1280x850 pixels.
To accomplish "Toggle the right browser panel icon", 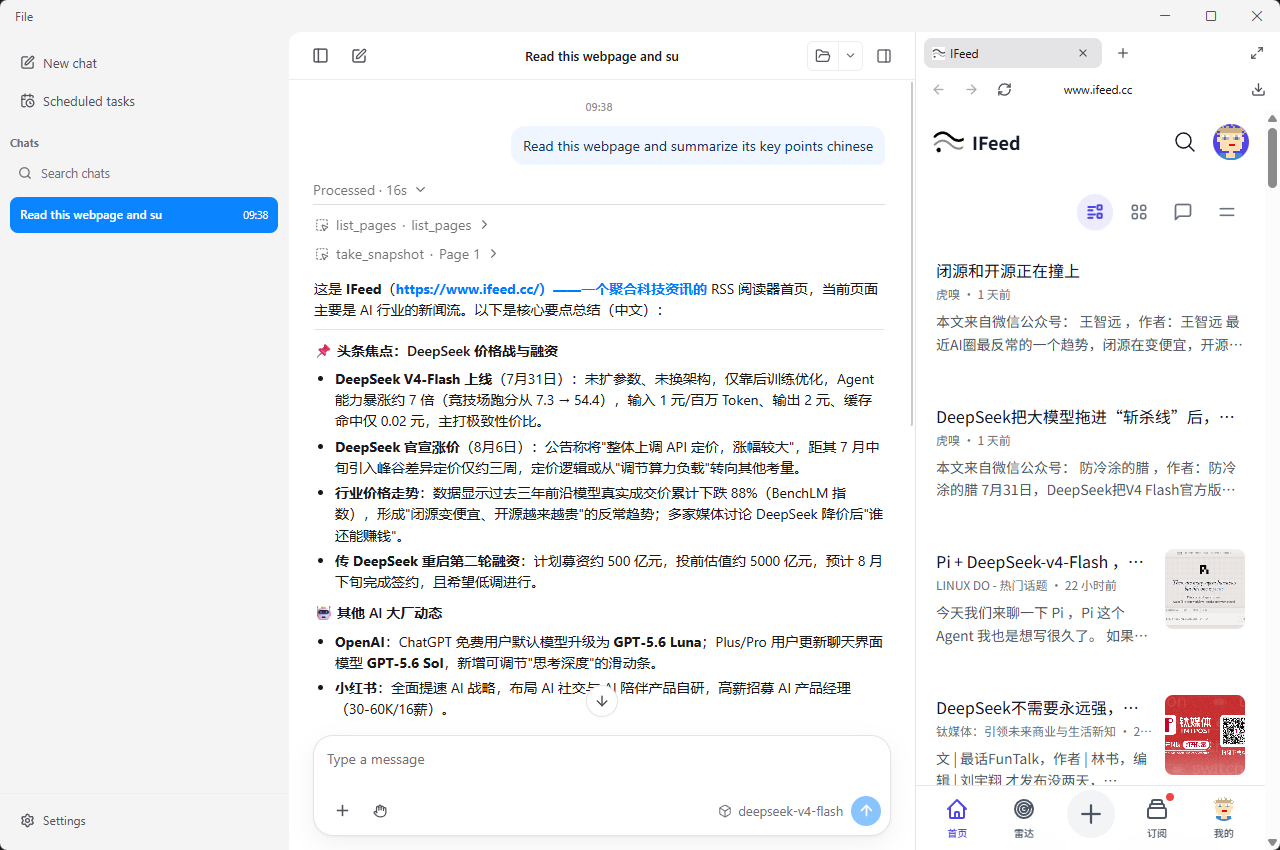I will pos(884,56).
